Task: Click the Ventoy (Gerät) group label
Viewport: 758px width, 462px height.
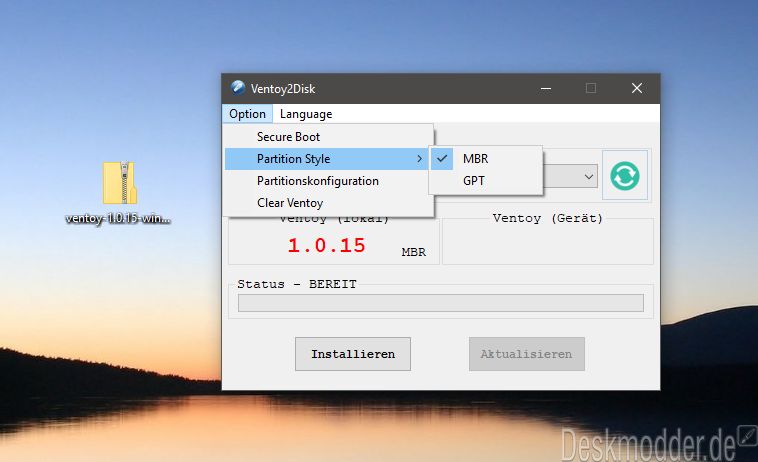Action: coord(548,218)
